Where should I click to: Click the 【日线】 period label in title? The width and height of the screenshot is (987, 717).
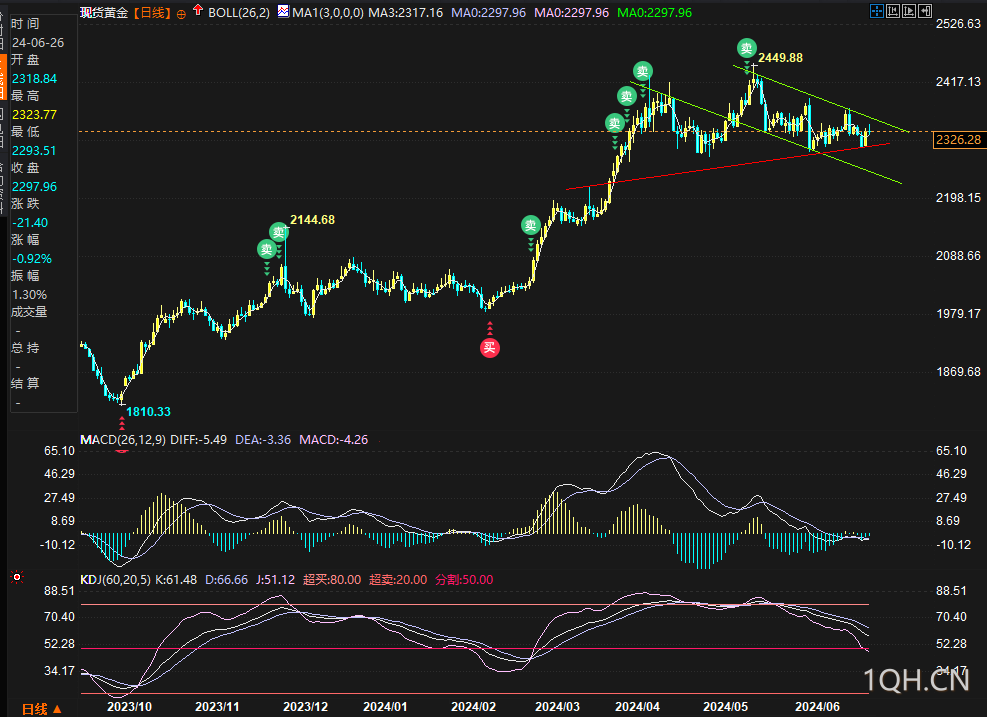(152, 13)
